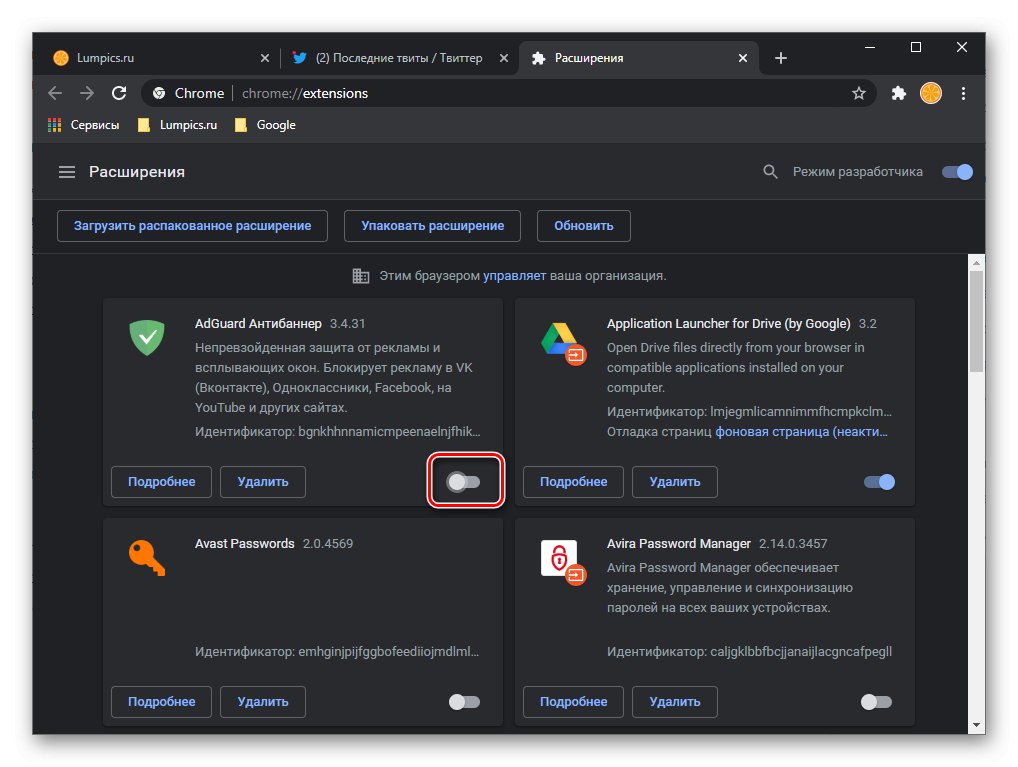Enable the Avira Password Manager toggle

point(876,701)
